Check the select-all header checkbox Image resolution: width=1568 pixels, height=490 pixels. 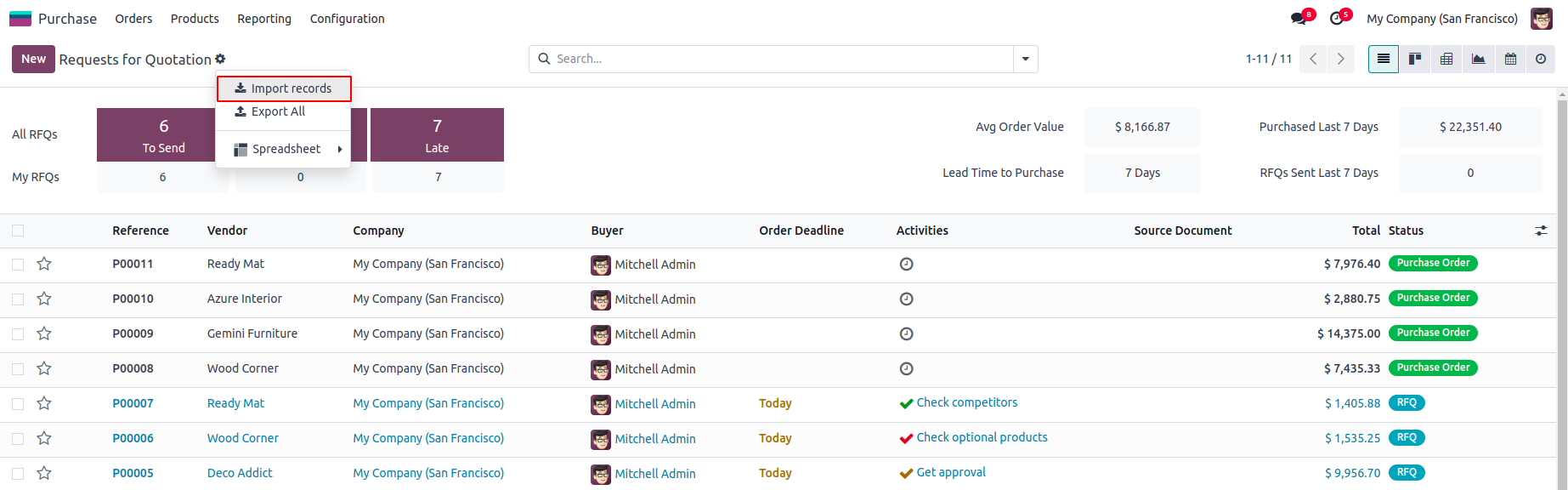pyautogui.click(x=18, y=231)
